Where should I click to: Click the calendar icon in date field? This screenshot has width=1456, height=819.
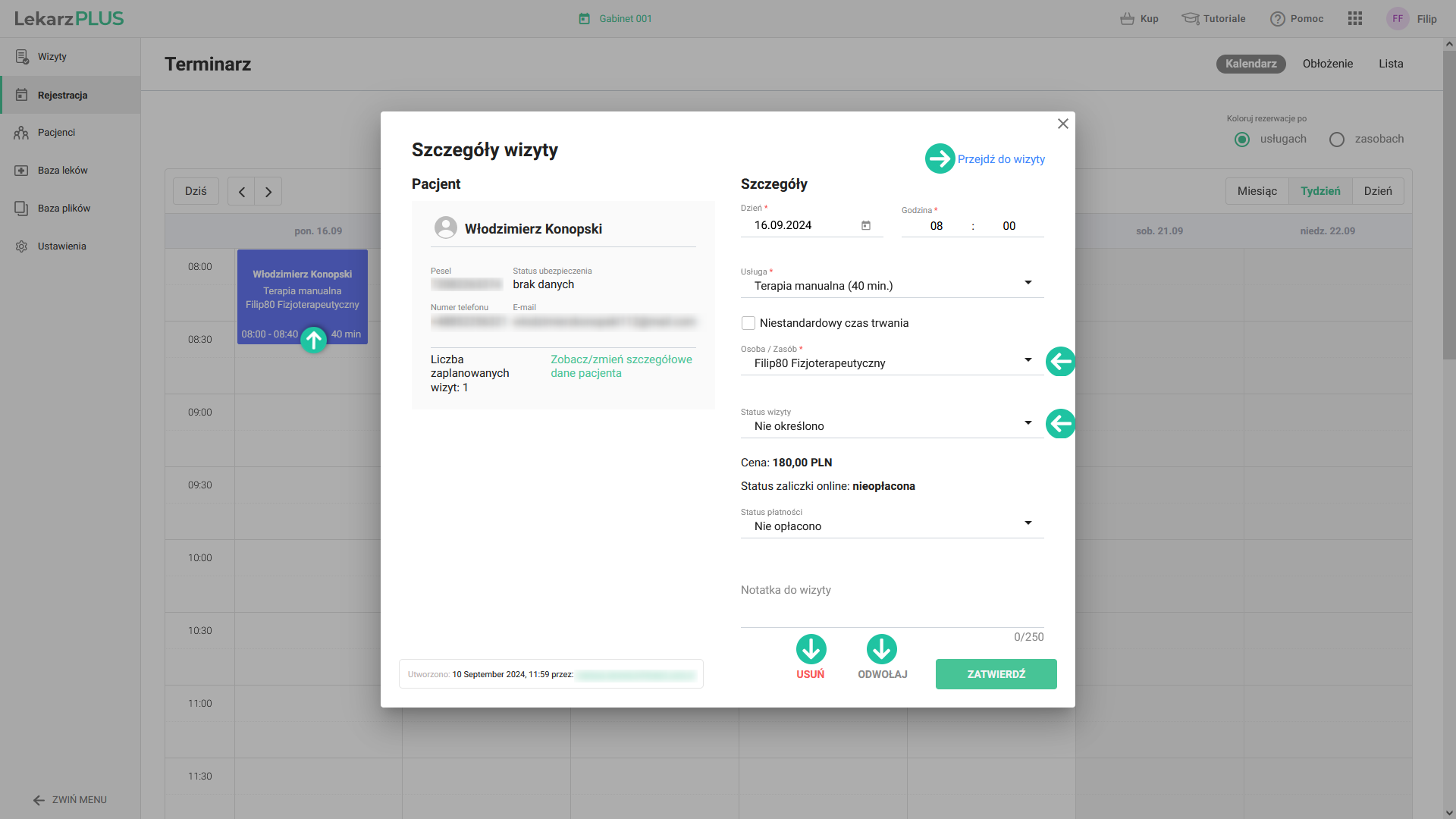(865, 225)
